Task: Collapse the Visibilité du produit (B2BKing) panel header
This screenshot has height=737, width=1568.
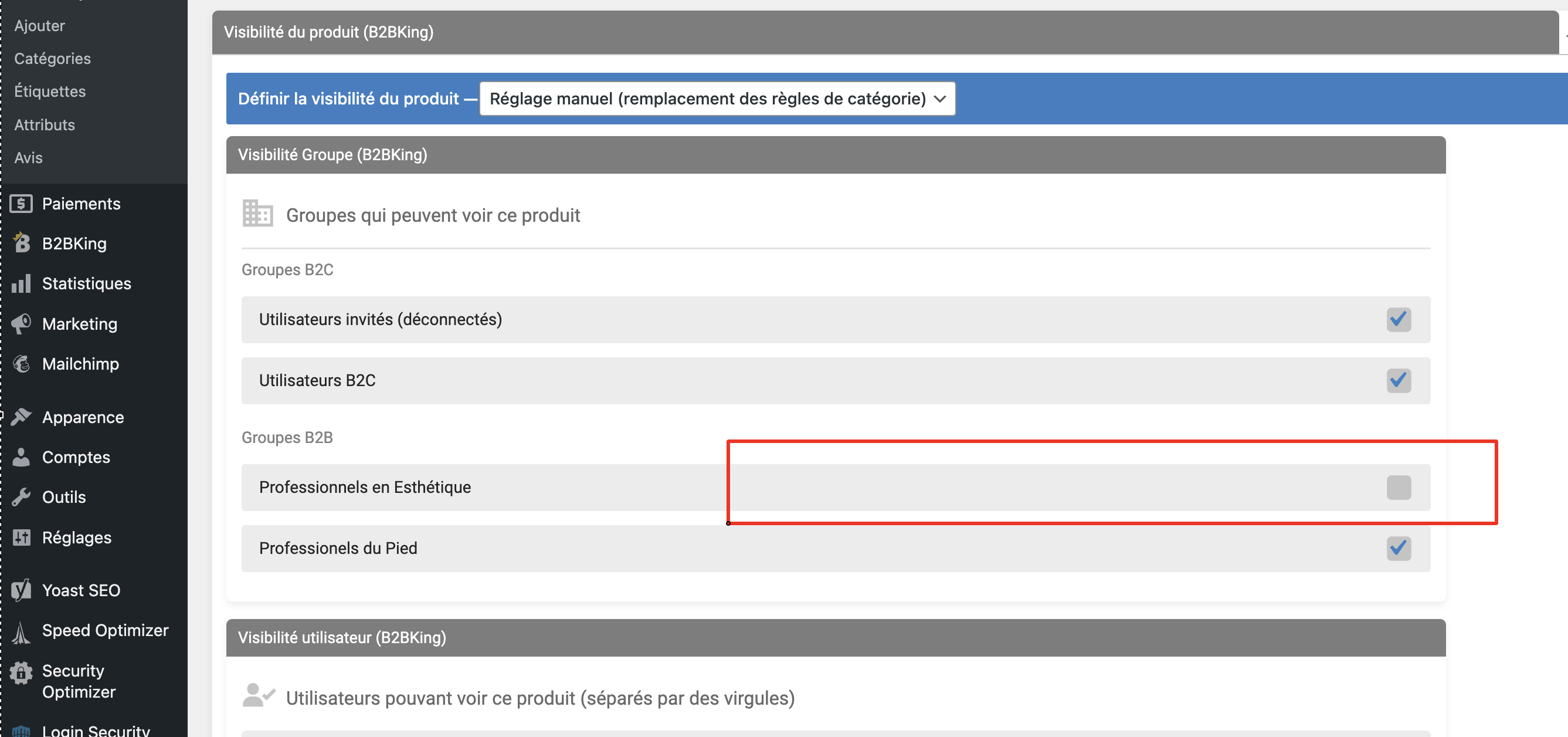Action: coord(885,32)
